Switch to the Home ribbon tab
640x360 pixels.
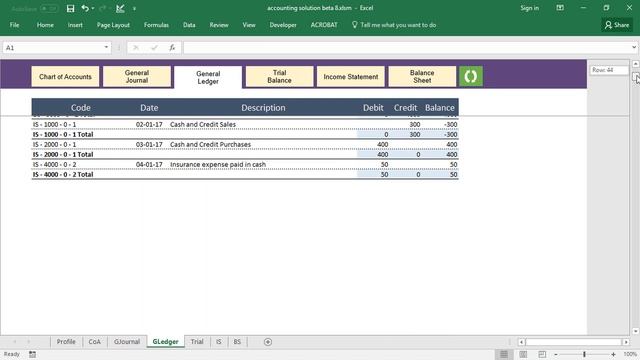[x=45, y=25]
